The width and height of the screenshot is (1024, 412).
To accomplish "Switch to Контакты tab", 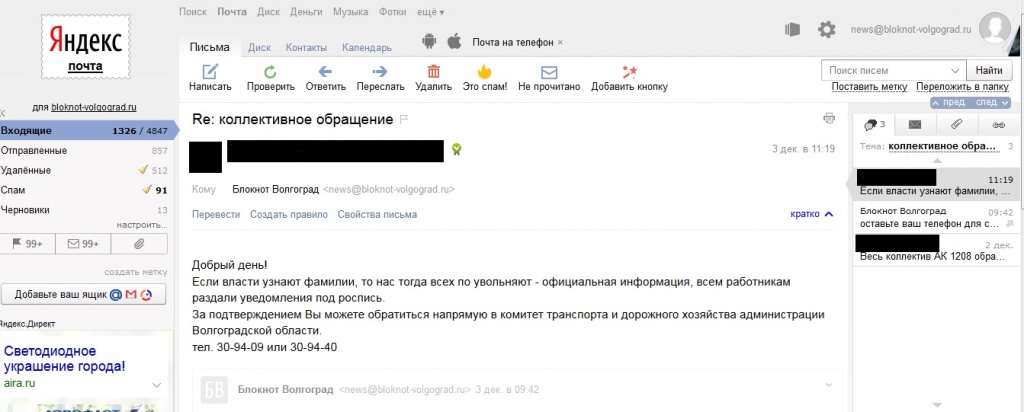I will (x=306, y=48).
